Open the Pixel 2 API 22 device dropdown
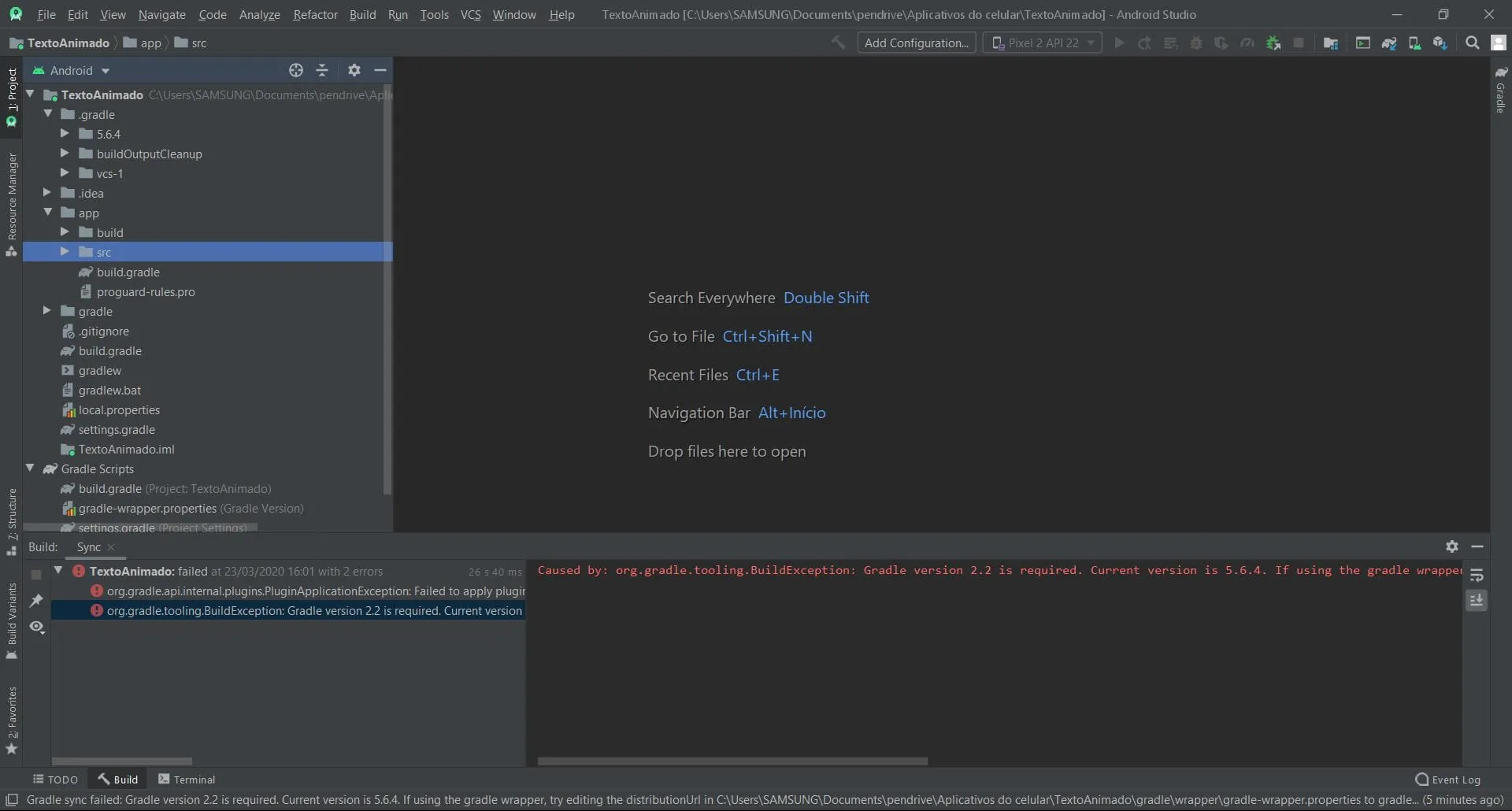 (x=1042, y=43)
